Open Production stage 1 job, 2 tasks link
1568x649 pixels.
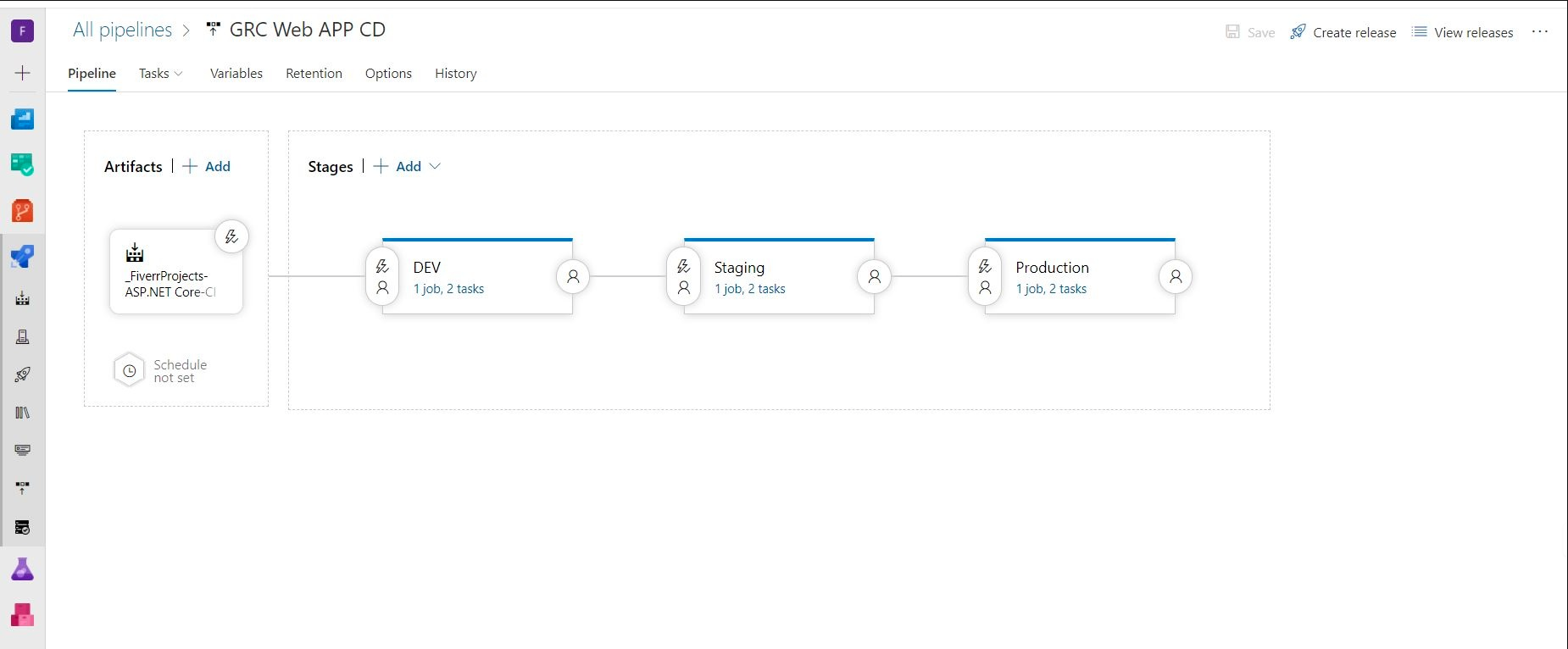click(1051, 289)
